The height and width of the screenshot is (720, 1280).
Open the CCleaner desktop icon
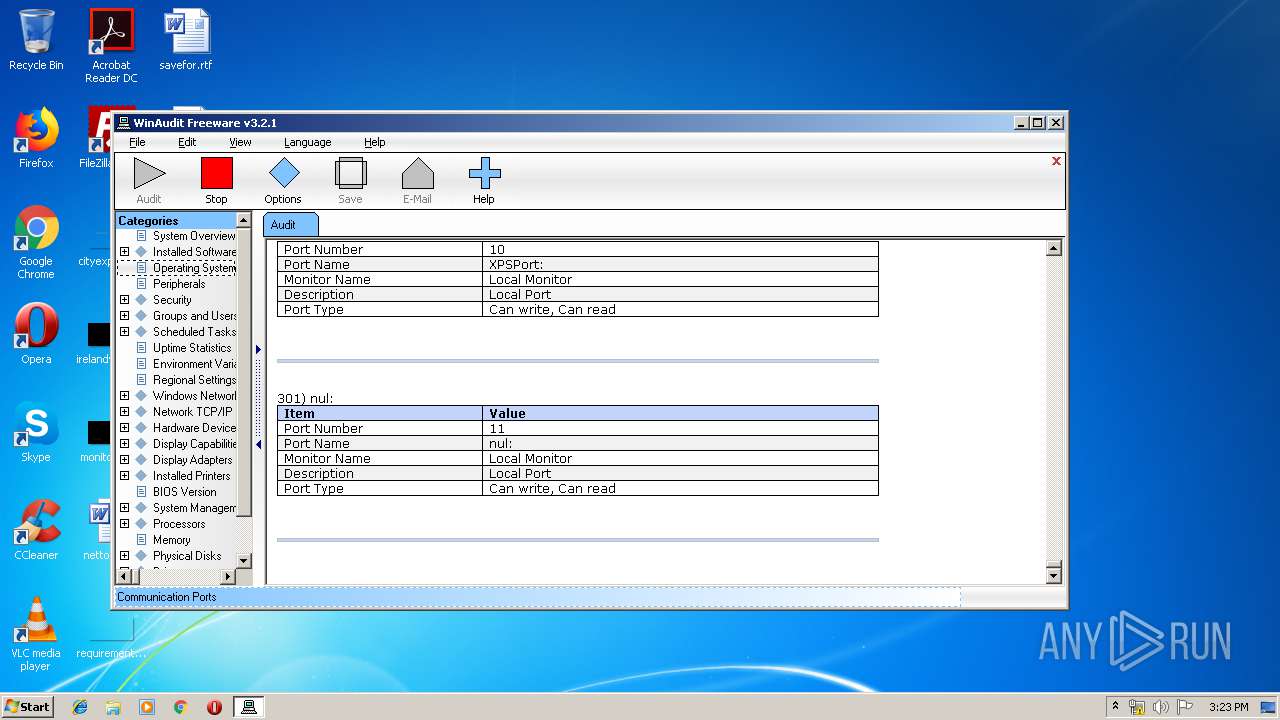tap(36, 530)
